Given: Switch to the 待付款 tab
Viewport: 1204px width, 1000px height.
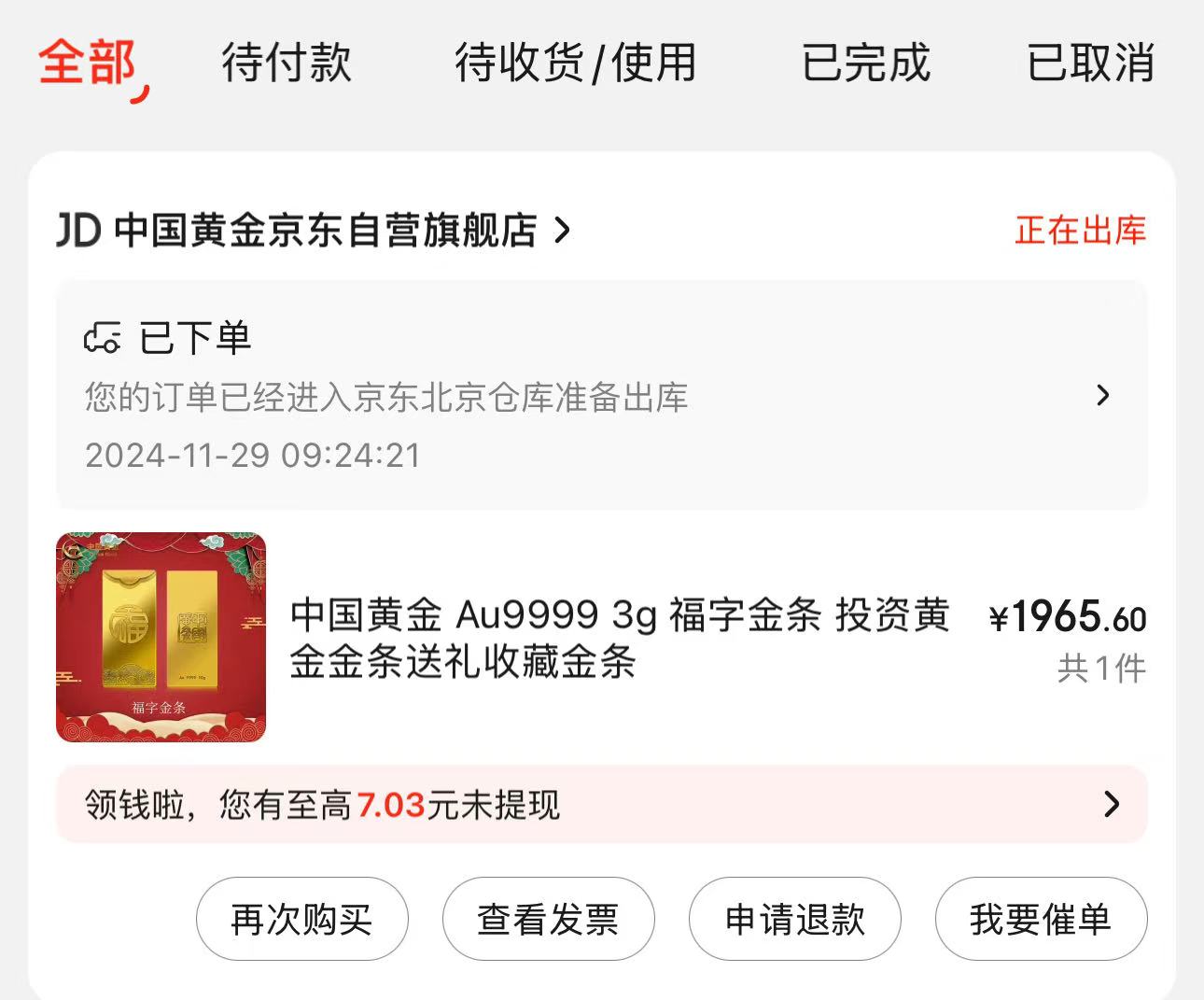Looking at the screenshot, I should click(x=287, y=63).
